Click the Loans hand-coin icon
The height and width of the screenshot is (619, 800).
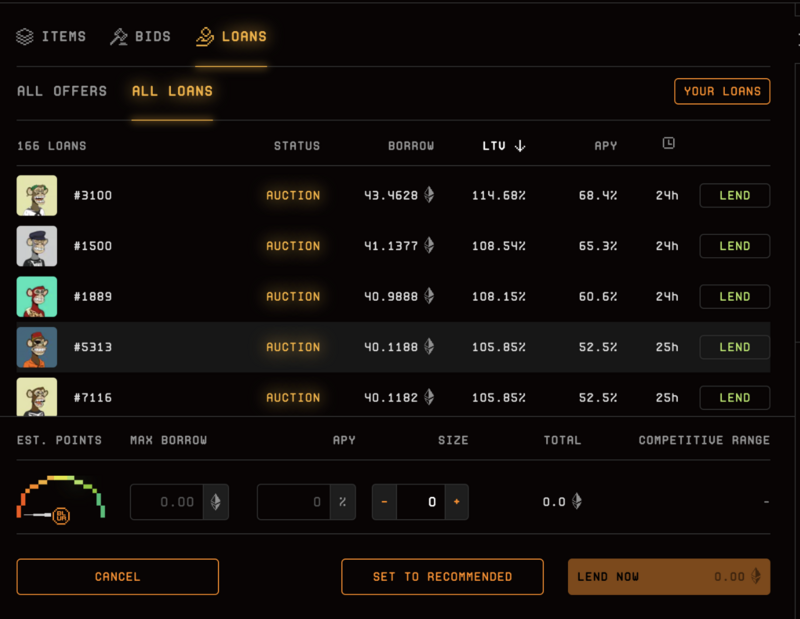[205, 37]
